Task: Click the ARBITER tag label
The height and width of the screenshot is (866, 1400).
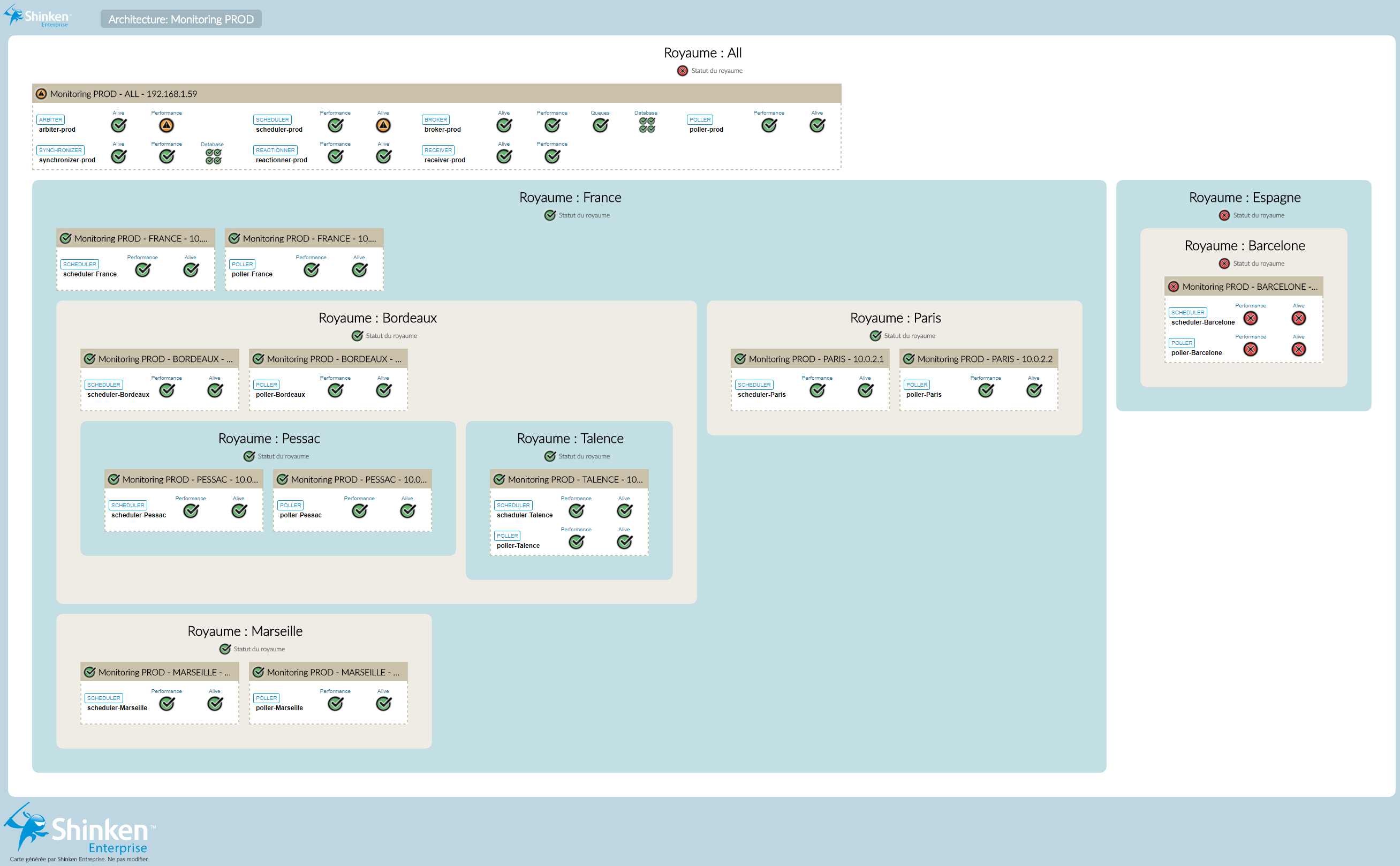Action: tap(51, 120)
